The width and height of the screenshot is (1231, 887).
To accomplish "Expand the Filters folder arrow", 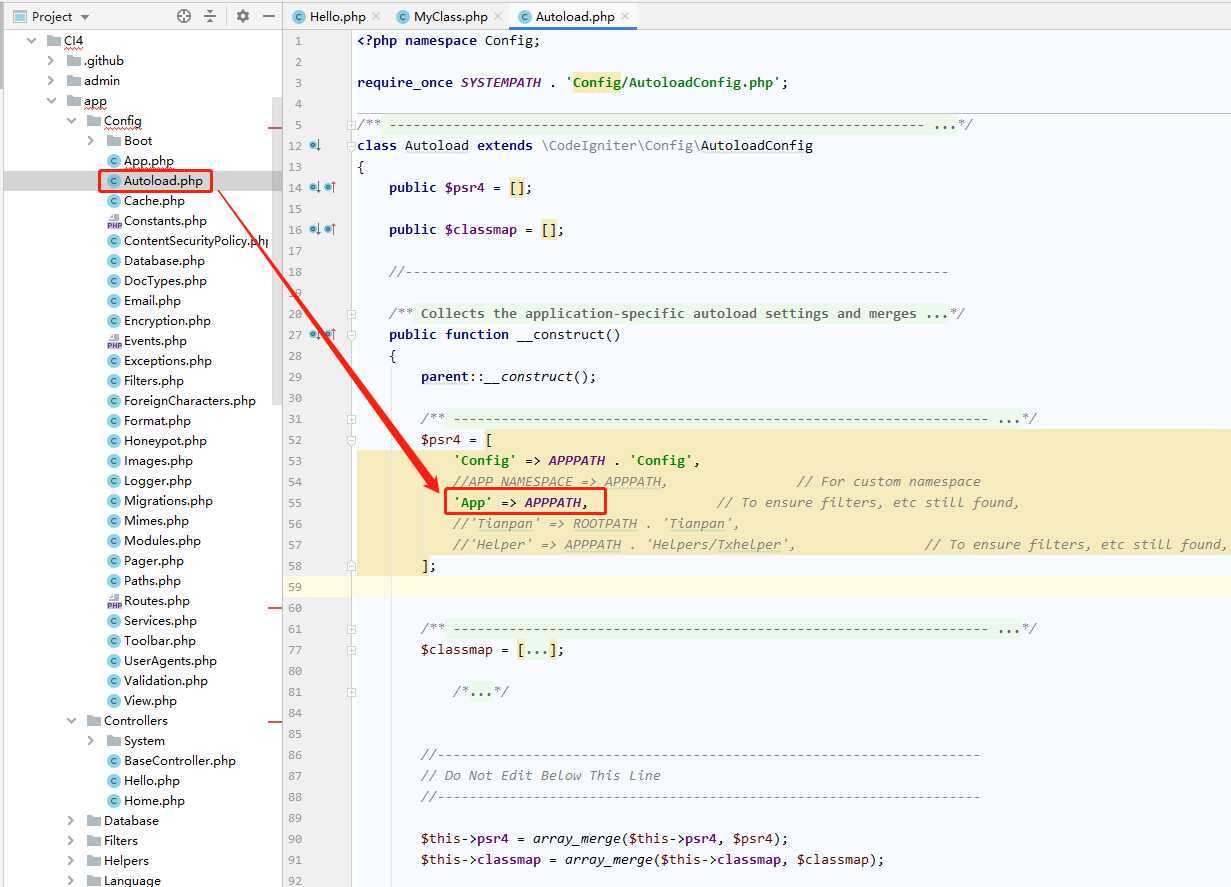I will 71,841.
